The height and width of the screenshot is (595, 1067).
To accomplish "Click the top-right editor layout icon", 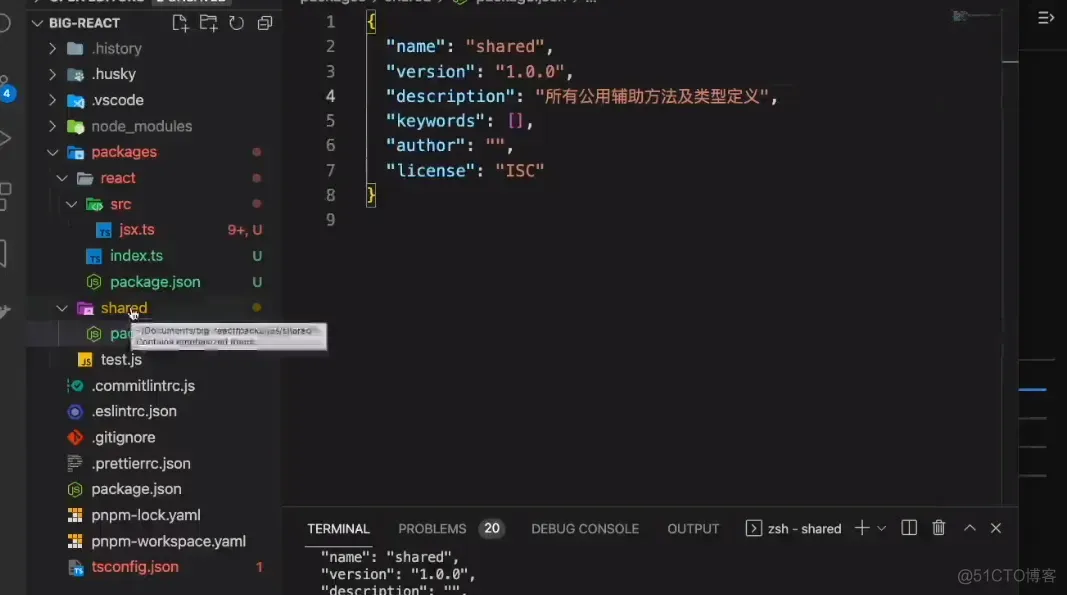I will point(1045,18).
